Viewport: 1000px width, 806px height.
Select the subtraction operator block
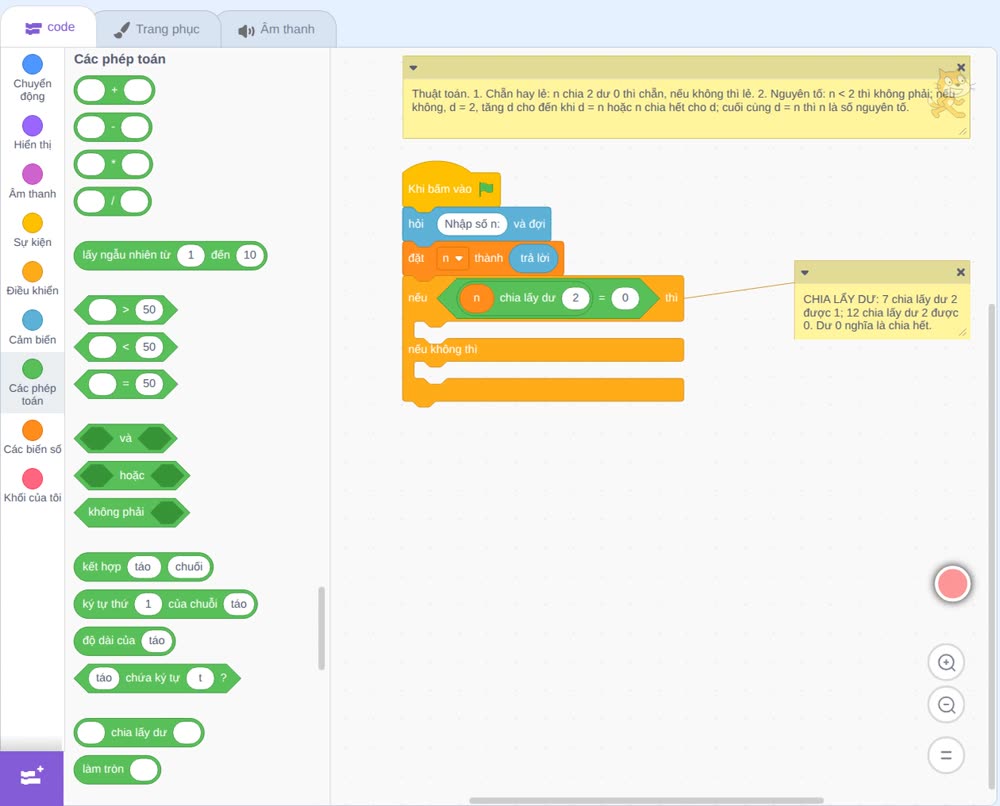tap(113, 128)
